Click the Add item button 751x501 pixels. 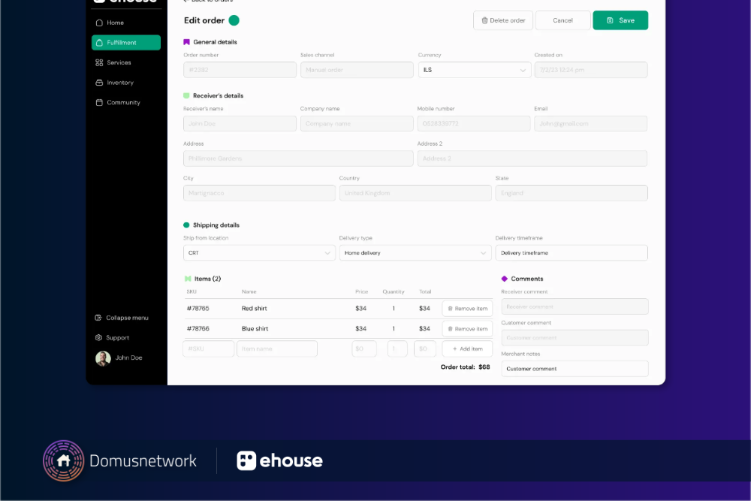point(467,349)
